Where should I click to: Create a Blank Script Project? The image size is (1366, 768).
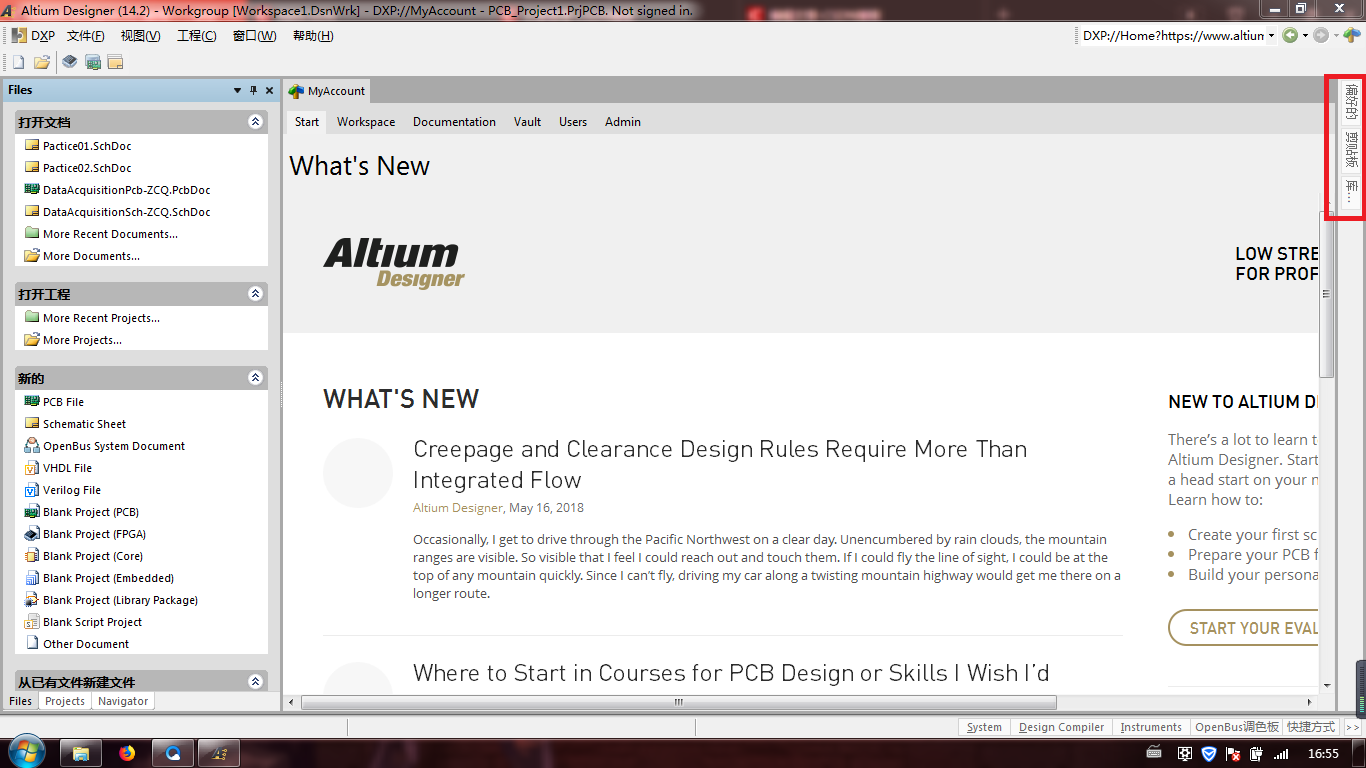pyautogui.click(x=92, y=622)
